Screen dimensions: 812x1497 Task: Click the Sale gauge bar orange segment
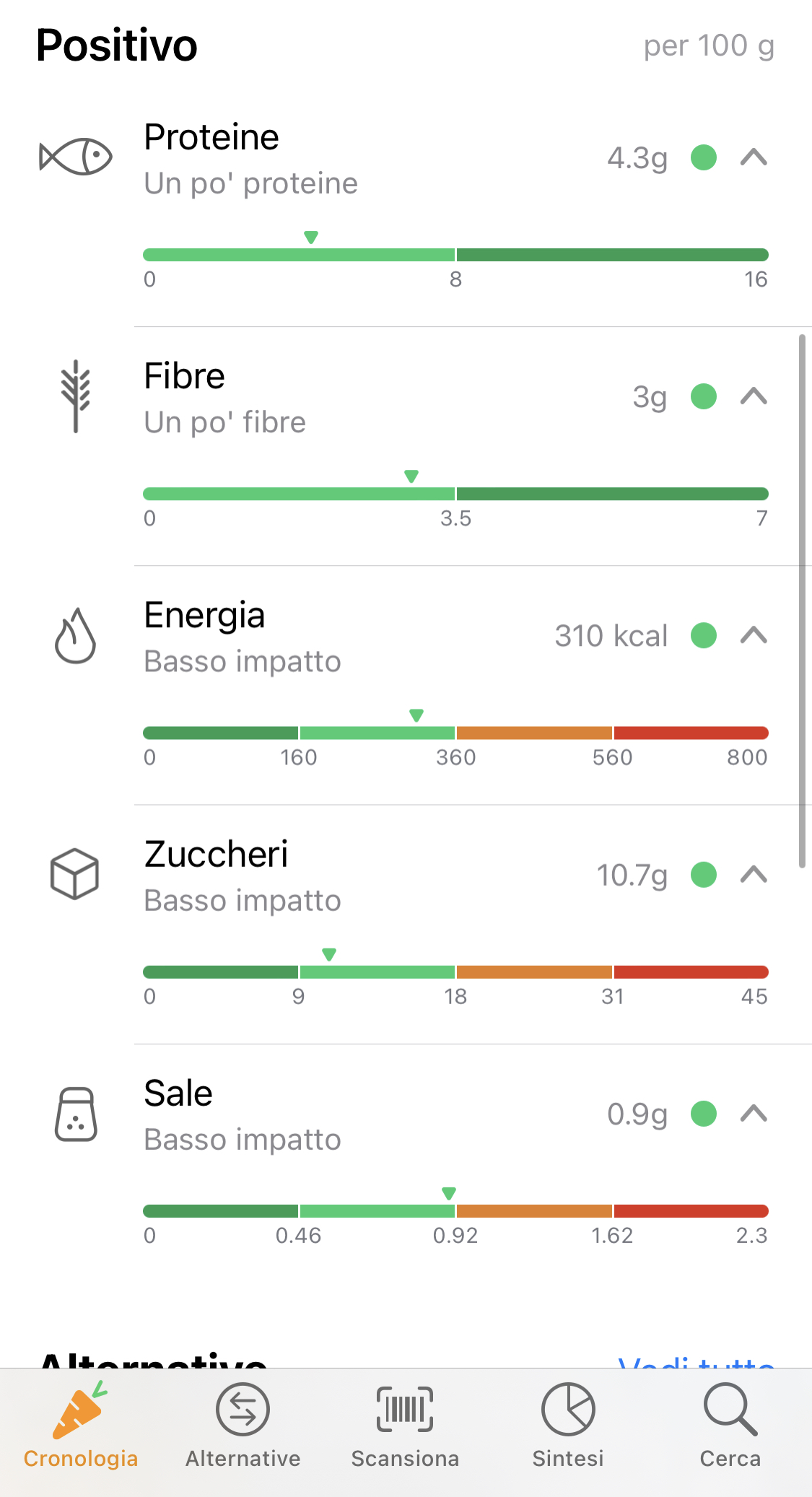click(534, 1211)
